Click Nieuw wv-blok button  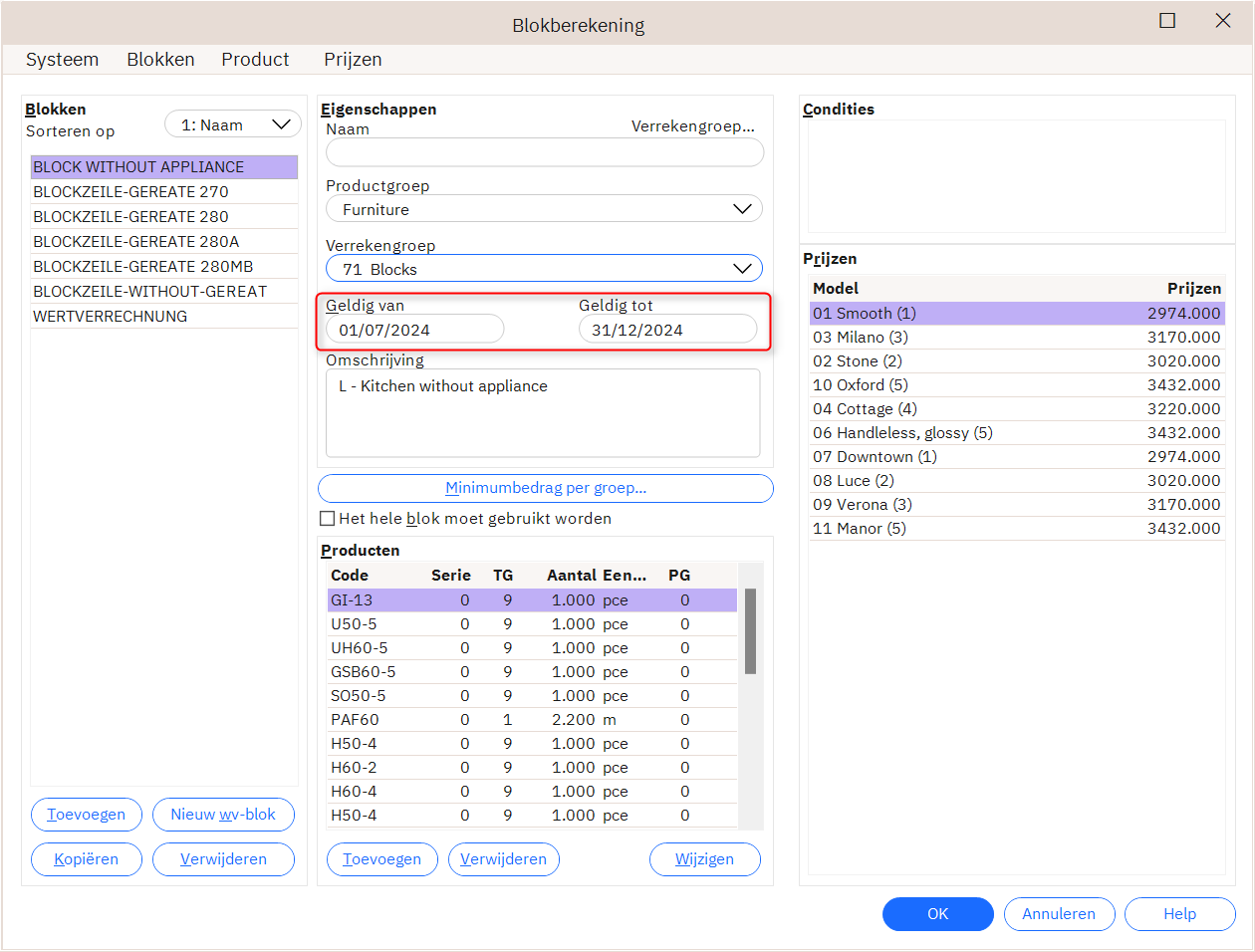tap(223, 815)
